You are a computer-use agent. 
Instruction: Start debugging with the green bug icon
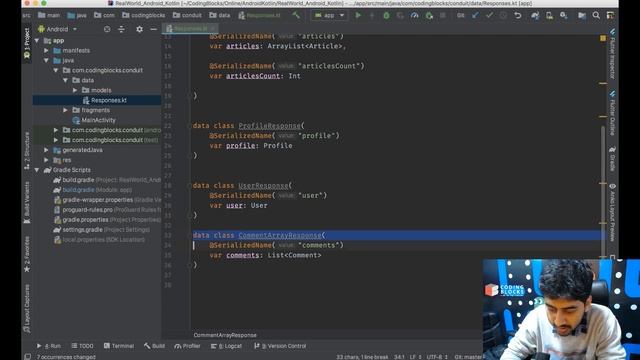tap(386, 16)
